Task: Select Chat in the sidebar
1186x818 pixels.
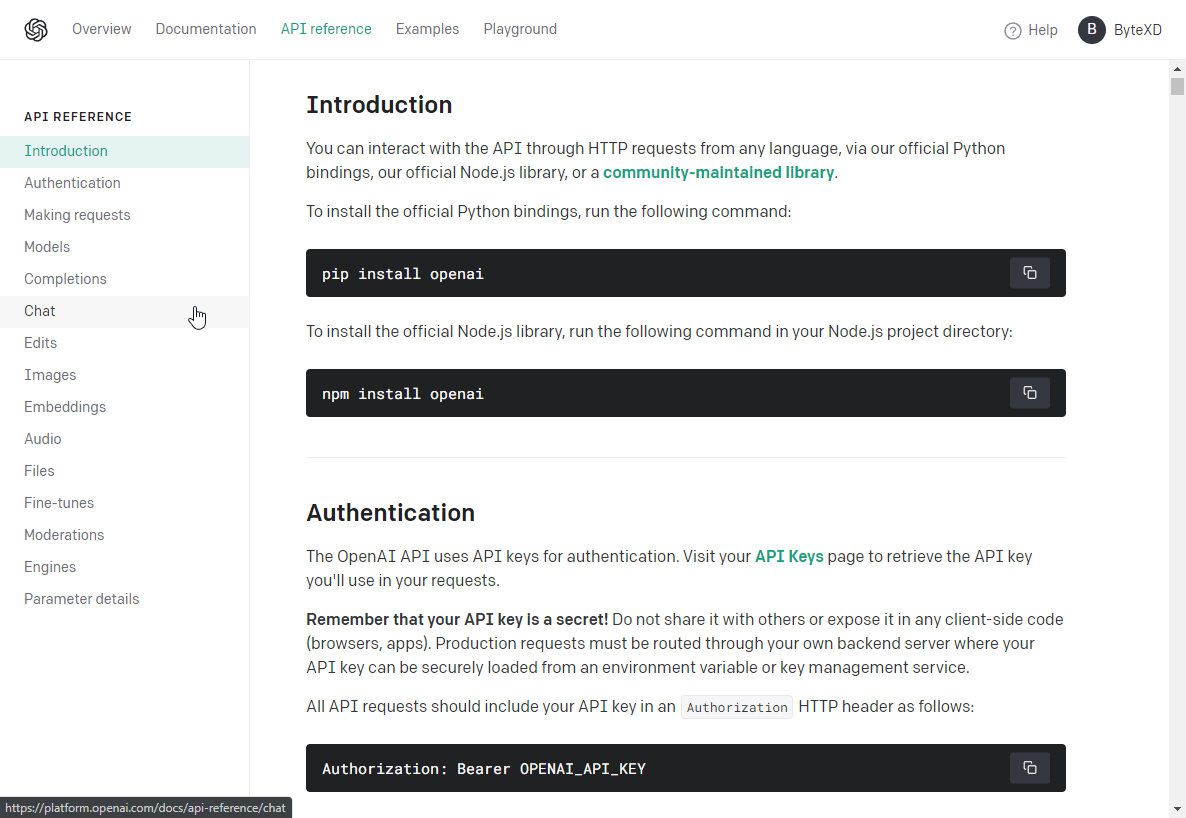Action: tap(39, 311)
